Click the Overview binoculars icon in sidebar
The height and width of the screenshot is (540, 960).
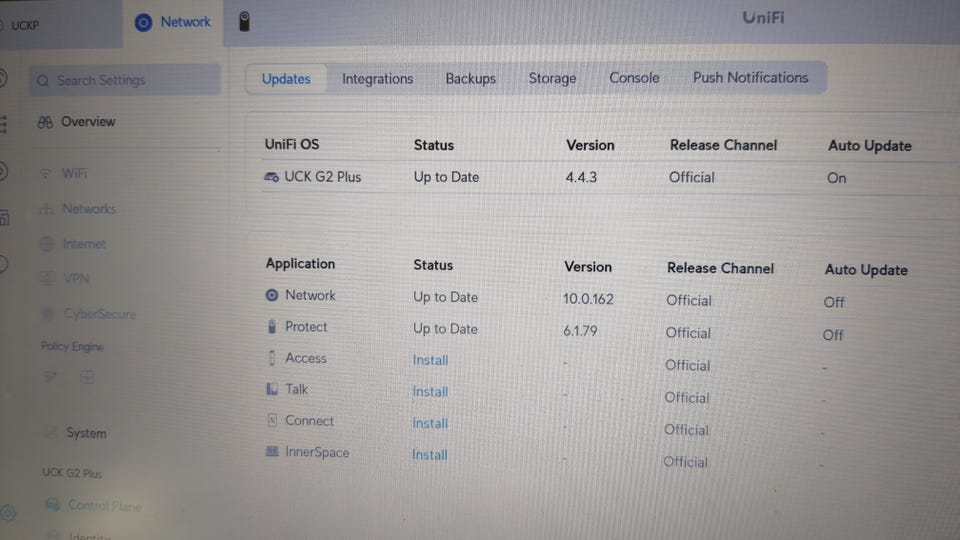tap(45, 122)
